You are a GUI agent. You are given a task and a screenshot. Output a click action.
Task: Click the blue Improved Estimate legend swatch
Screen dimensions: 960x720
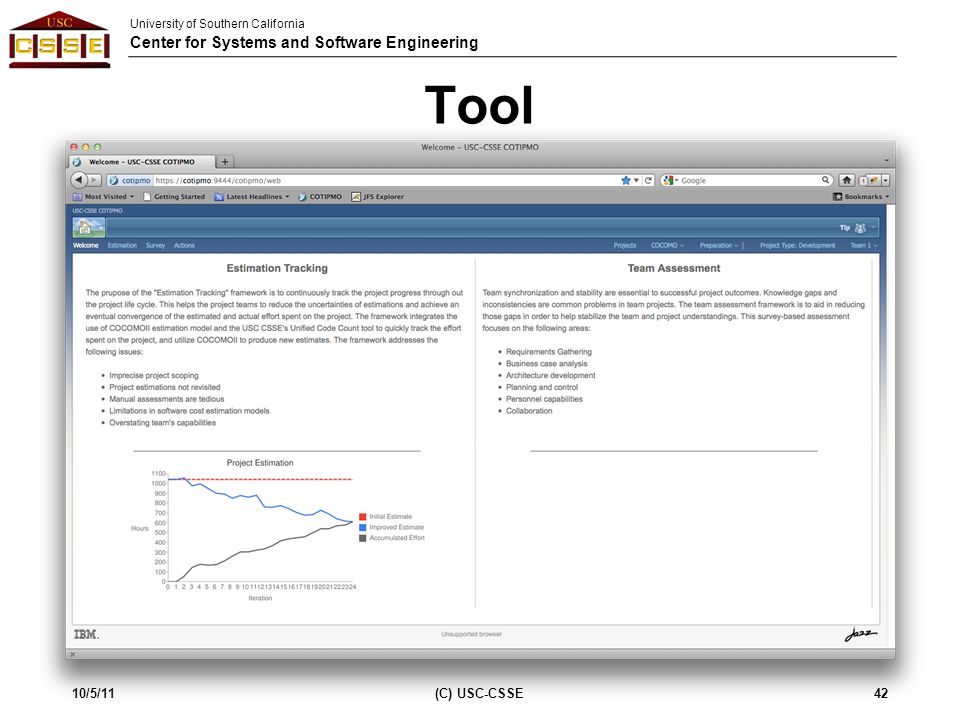pos(362,527)
